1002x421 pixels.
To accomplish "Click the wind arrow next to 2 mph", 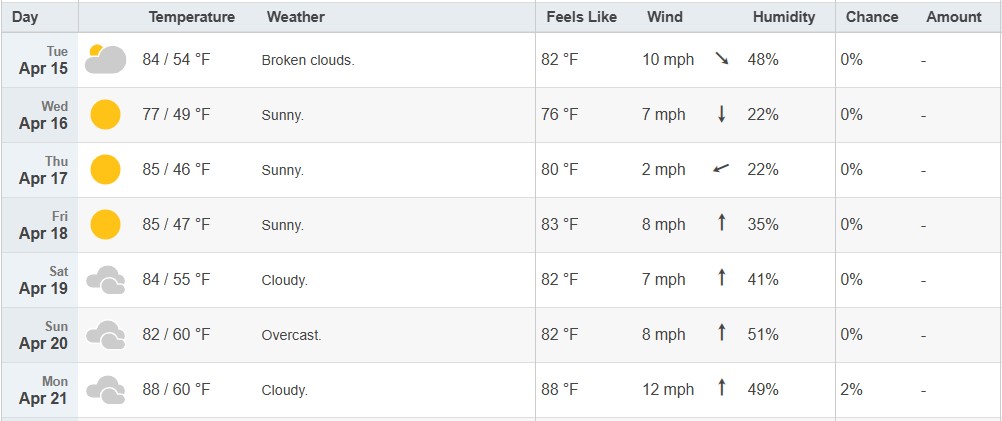I will click(721, 169).
